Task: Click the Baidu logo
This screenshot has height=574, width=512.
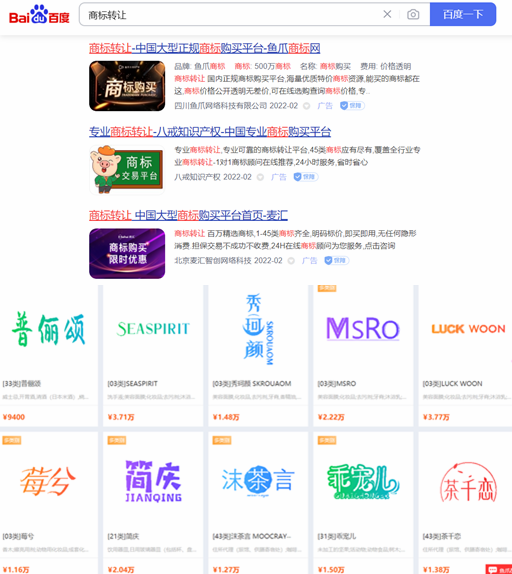Action: click(39, 14)
